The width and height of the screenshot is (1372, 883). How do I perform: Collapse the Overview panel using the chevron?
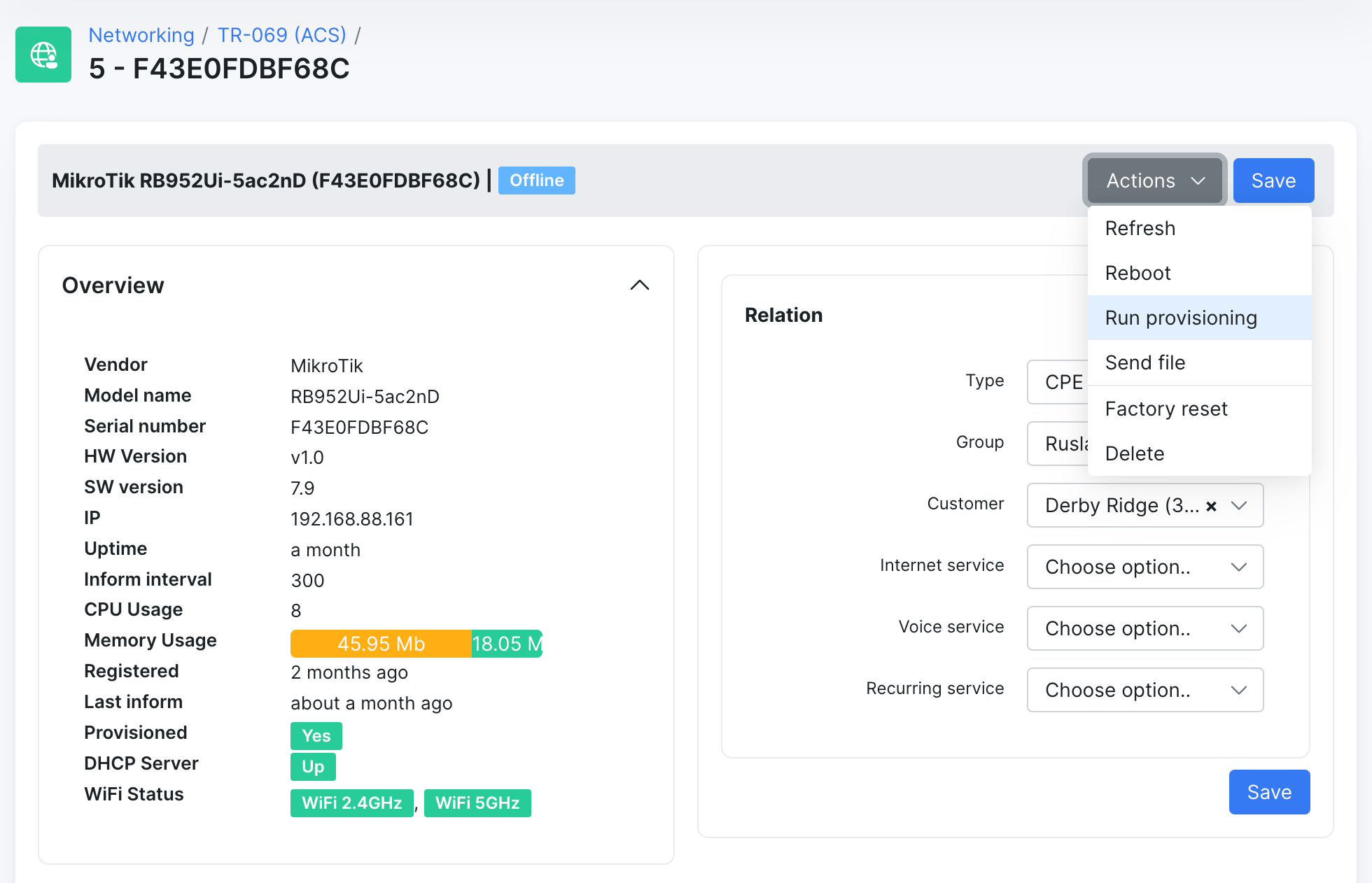pos(639,285)
